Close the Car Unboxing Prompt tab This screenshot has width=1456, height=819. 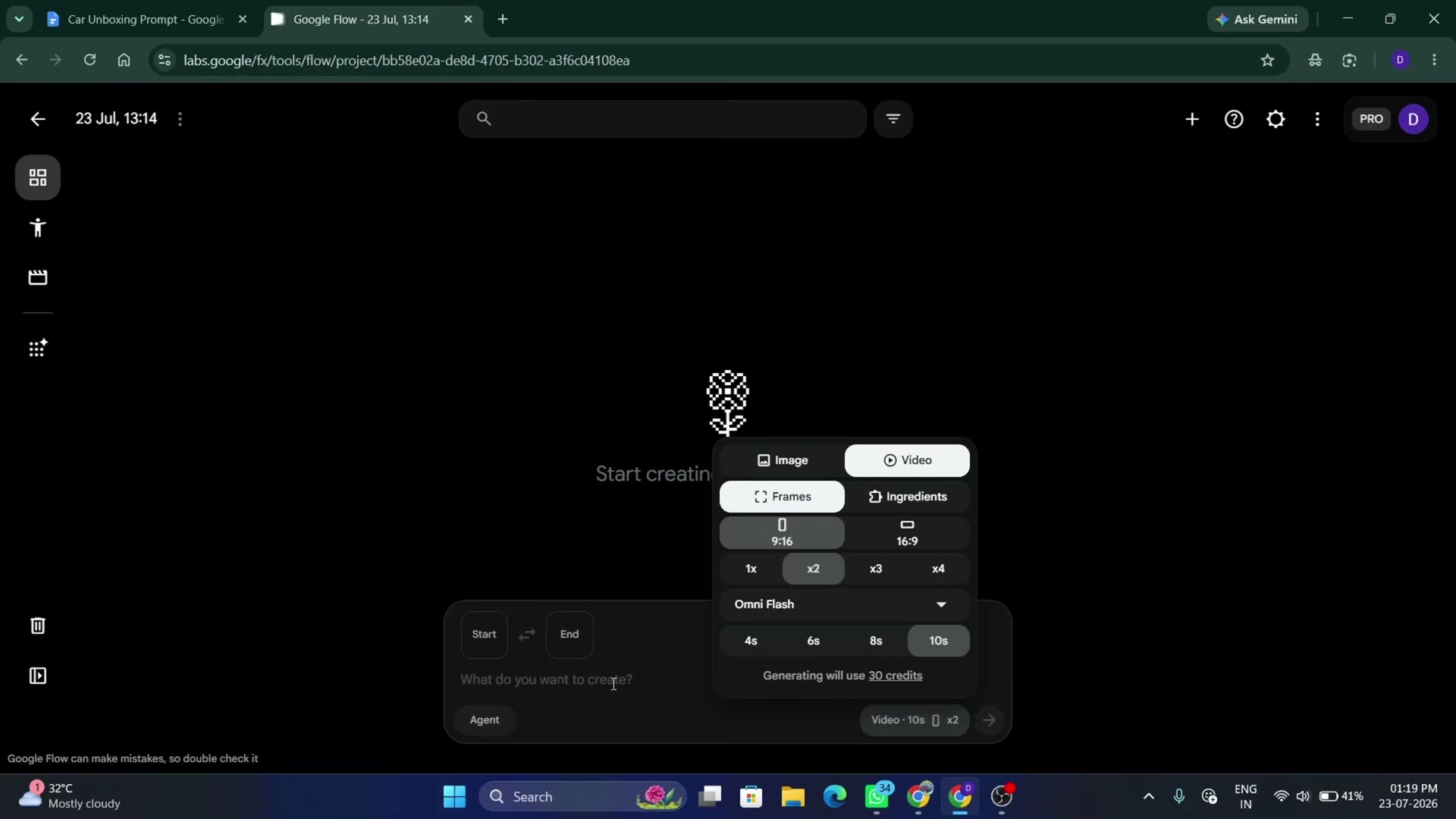tap(243, 20)
